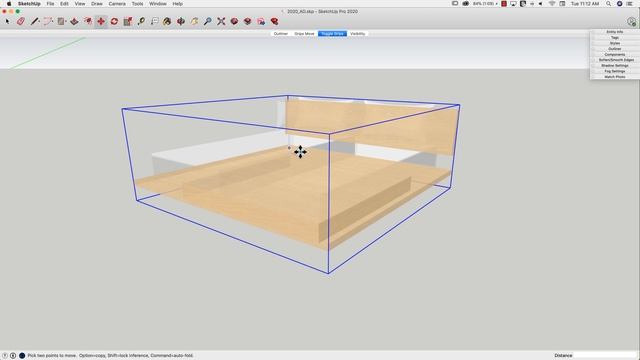Click the active Move tool

(x=101, y=21)
